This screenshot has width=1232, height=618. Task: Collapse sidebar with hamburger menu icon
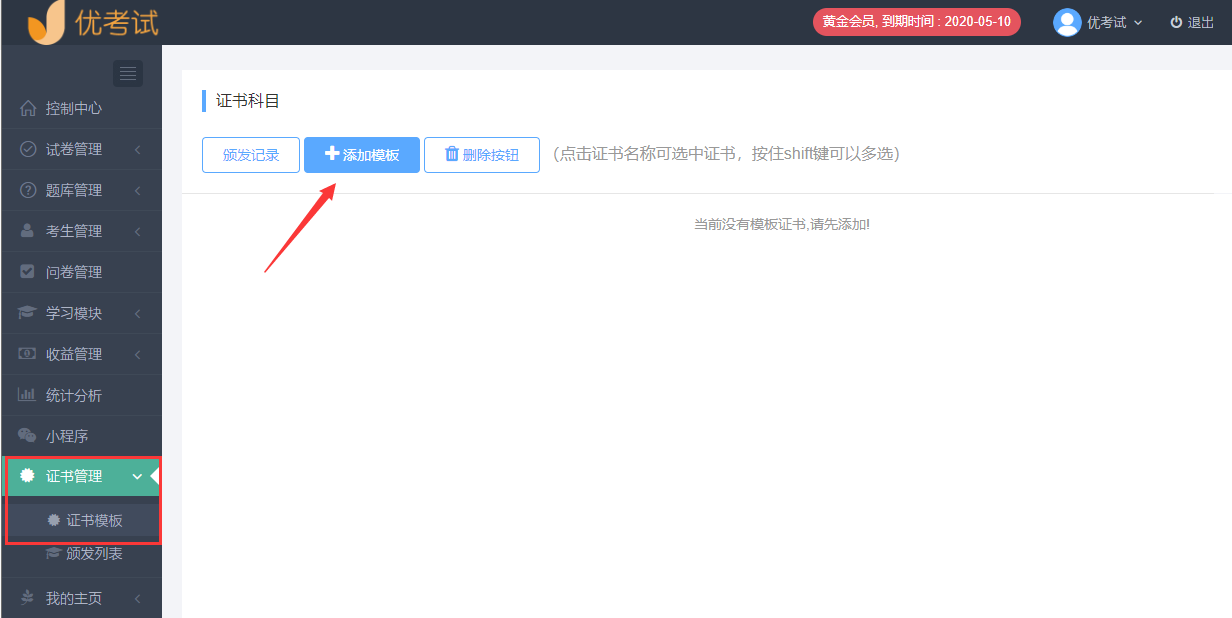pos(128,73)
